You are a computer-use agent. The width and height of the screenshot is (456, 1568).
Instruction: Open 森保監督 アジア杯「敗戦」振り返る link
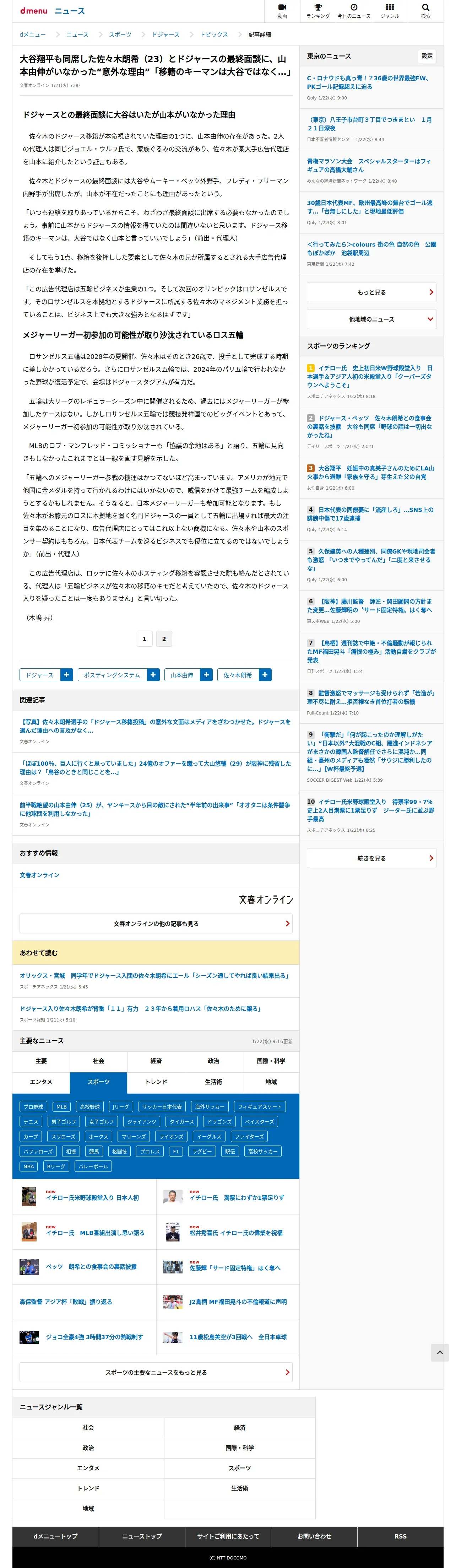click(66, 1302)
